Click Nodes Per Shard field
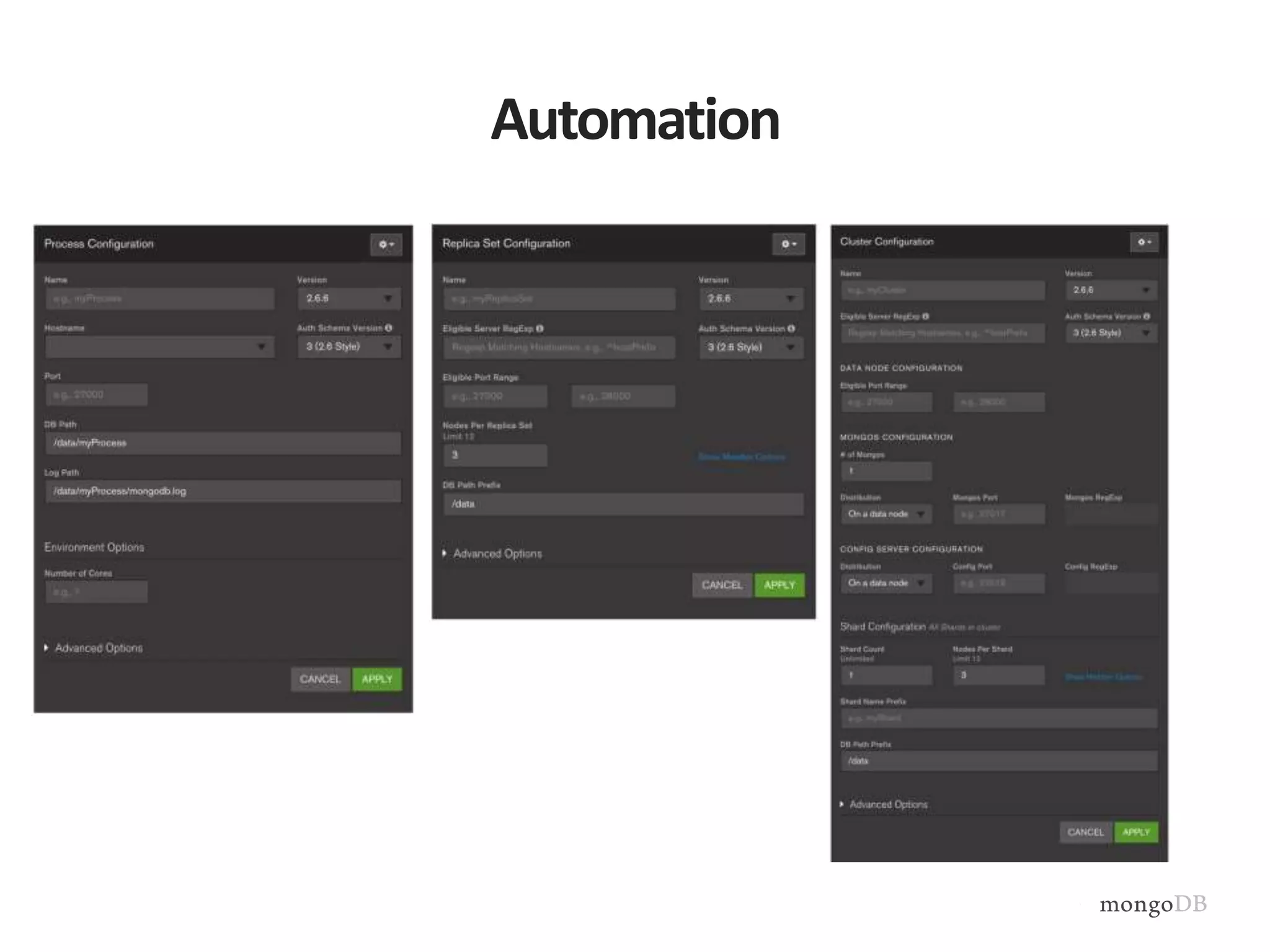 [999, 675]
